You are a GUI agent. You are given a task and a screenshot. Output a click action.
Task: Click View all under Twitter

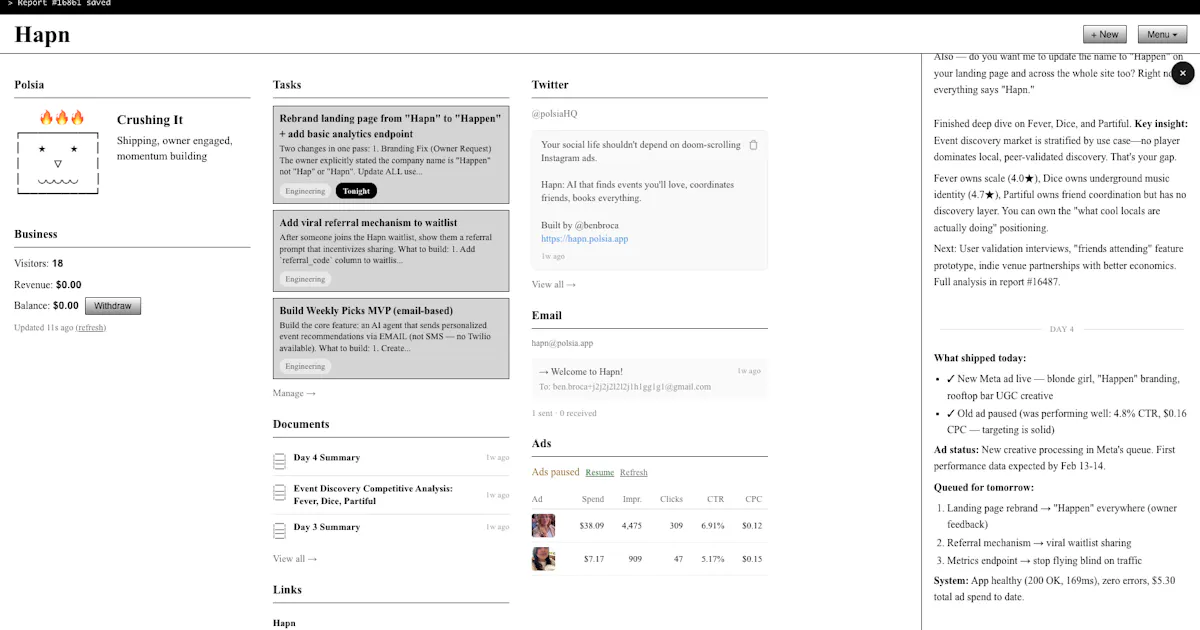(x=553, y=285)
